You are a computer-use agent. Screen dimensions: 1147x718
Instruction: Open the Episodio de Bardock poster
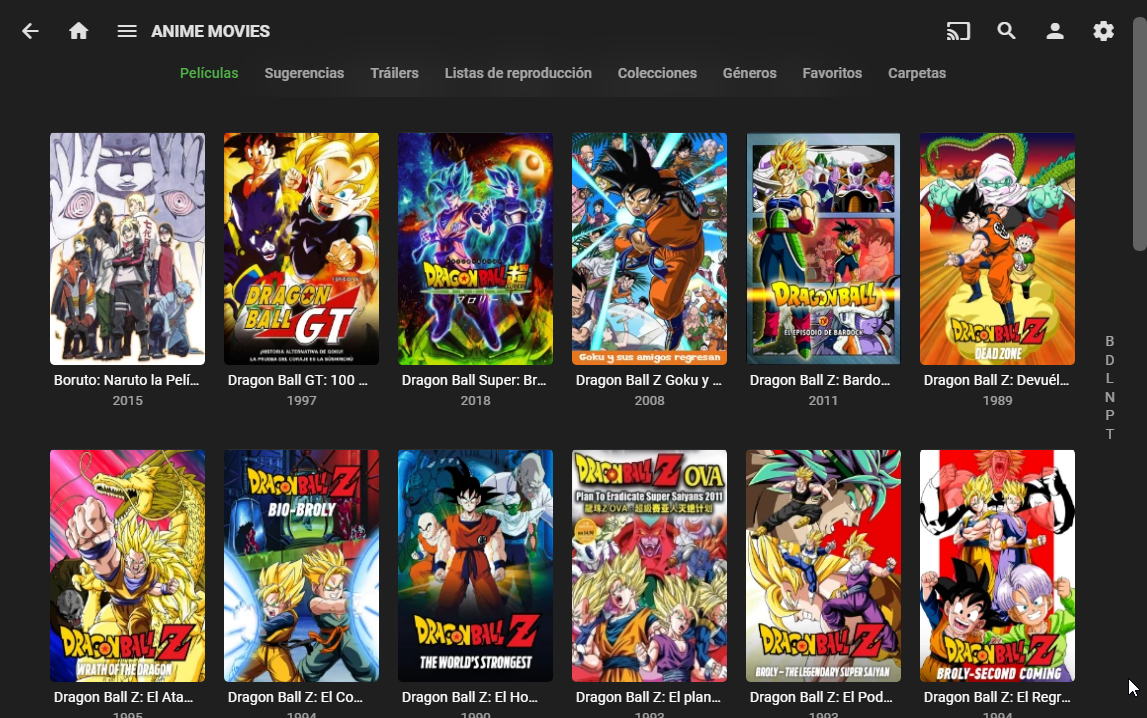[x=823, y=249]
